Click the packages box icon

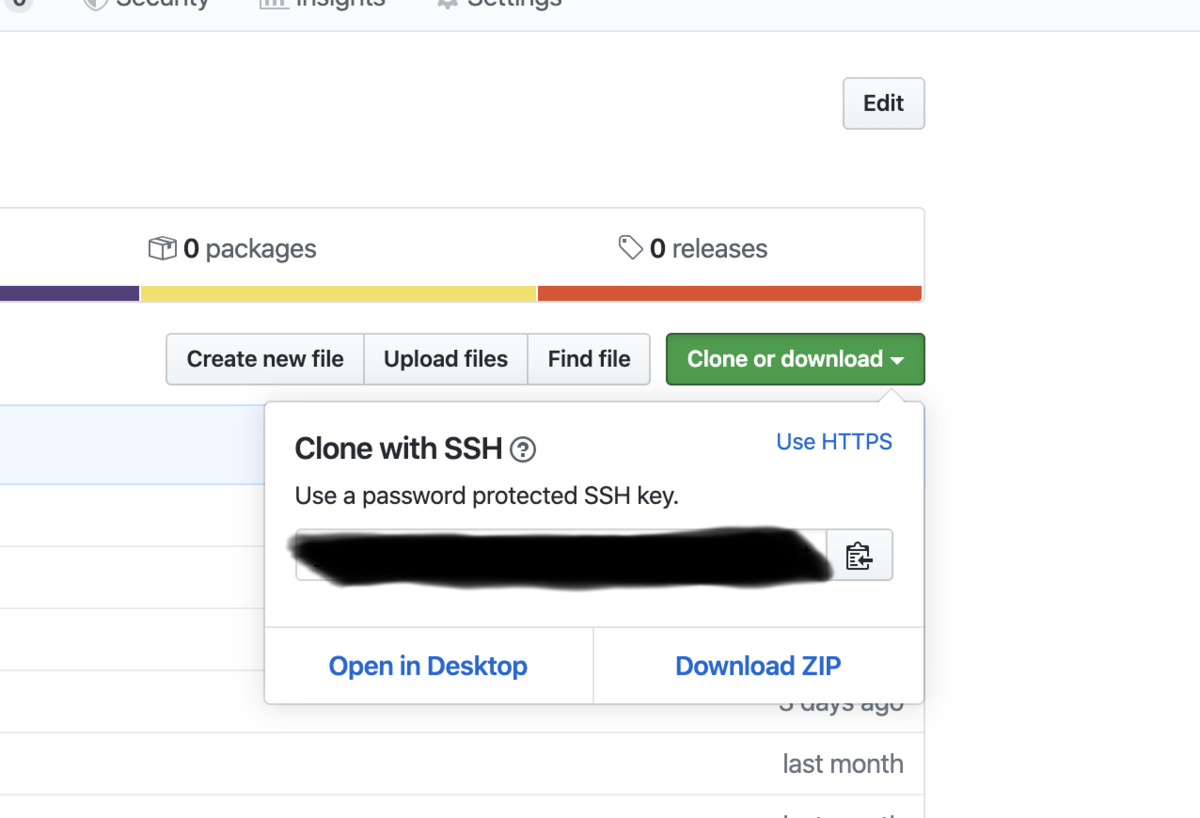[x=162, y=248]
